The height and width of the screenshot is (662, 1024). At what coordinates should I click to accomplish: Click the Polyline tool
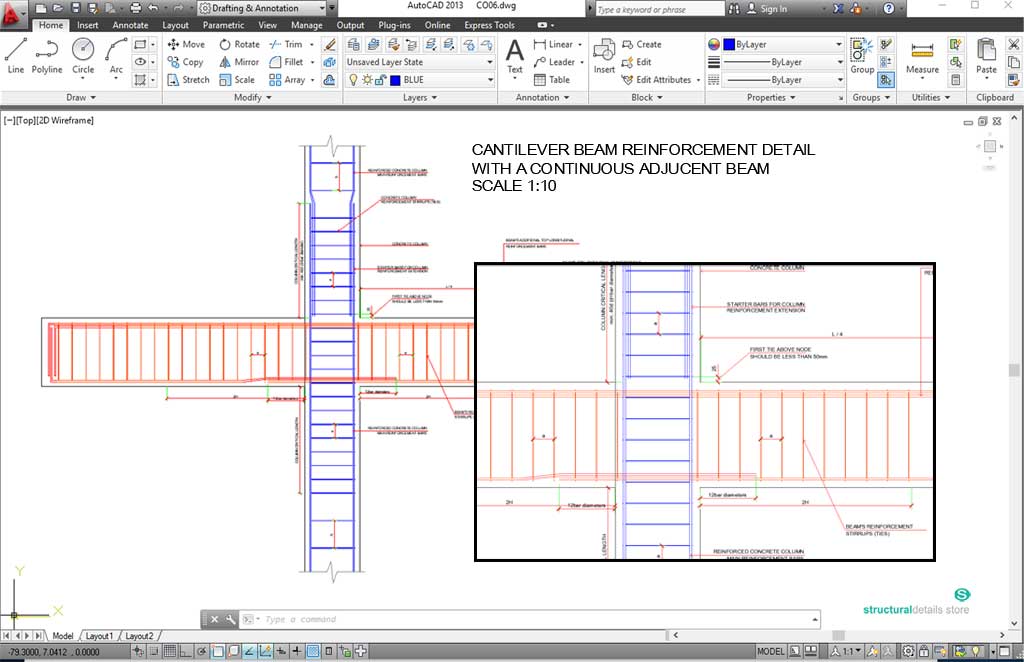click(47, 55)
